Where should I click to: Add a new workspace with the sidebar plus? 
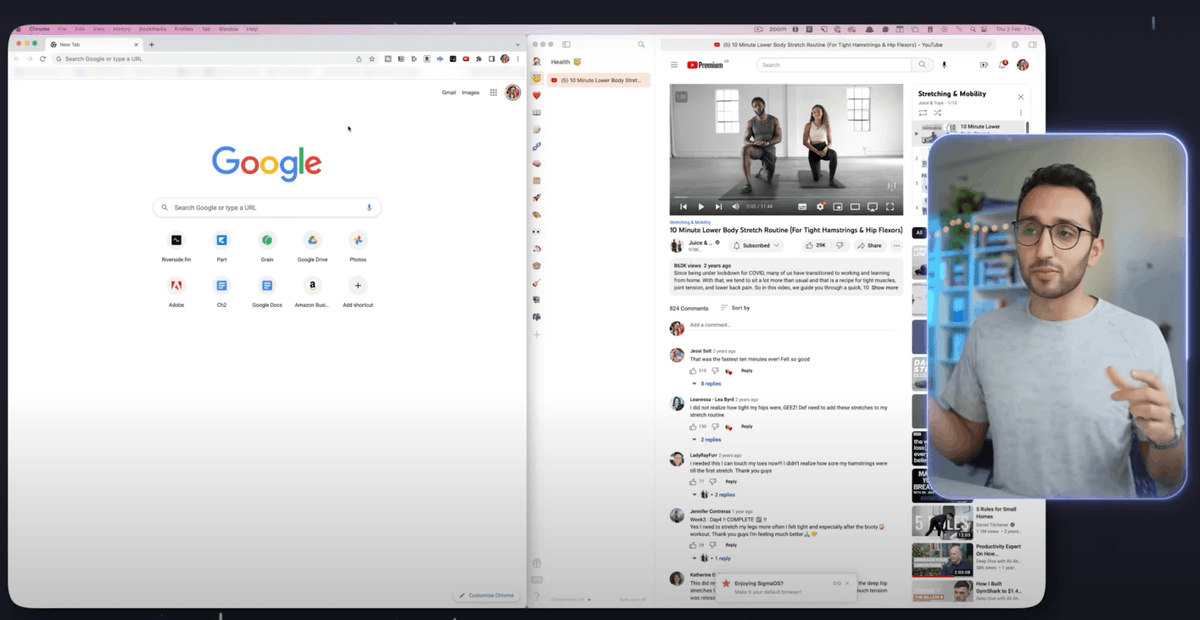(x=537, y=334)
